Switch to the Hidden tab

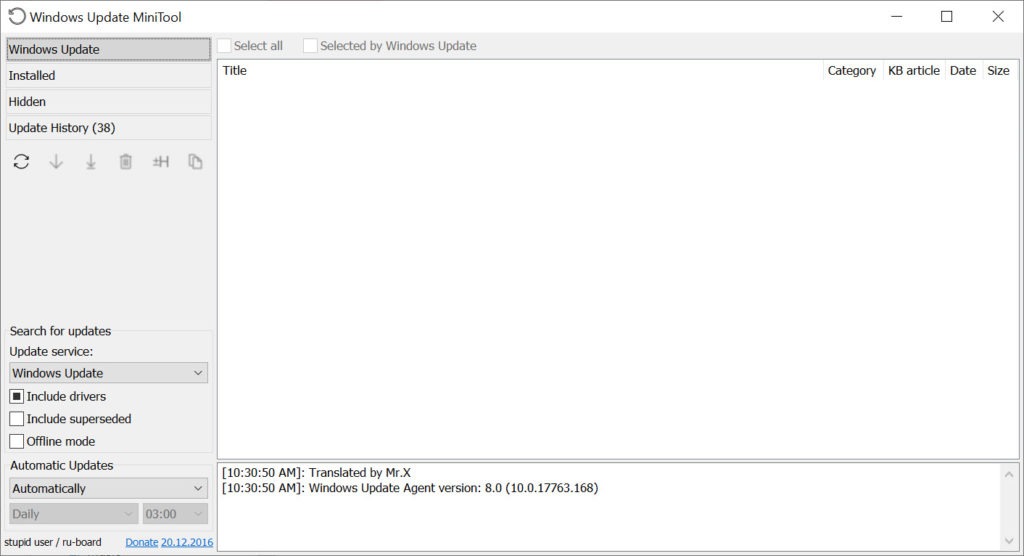click(108, 102)
